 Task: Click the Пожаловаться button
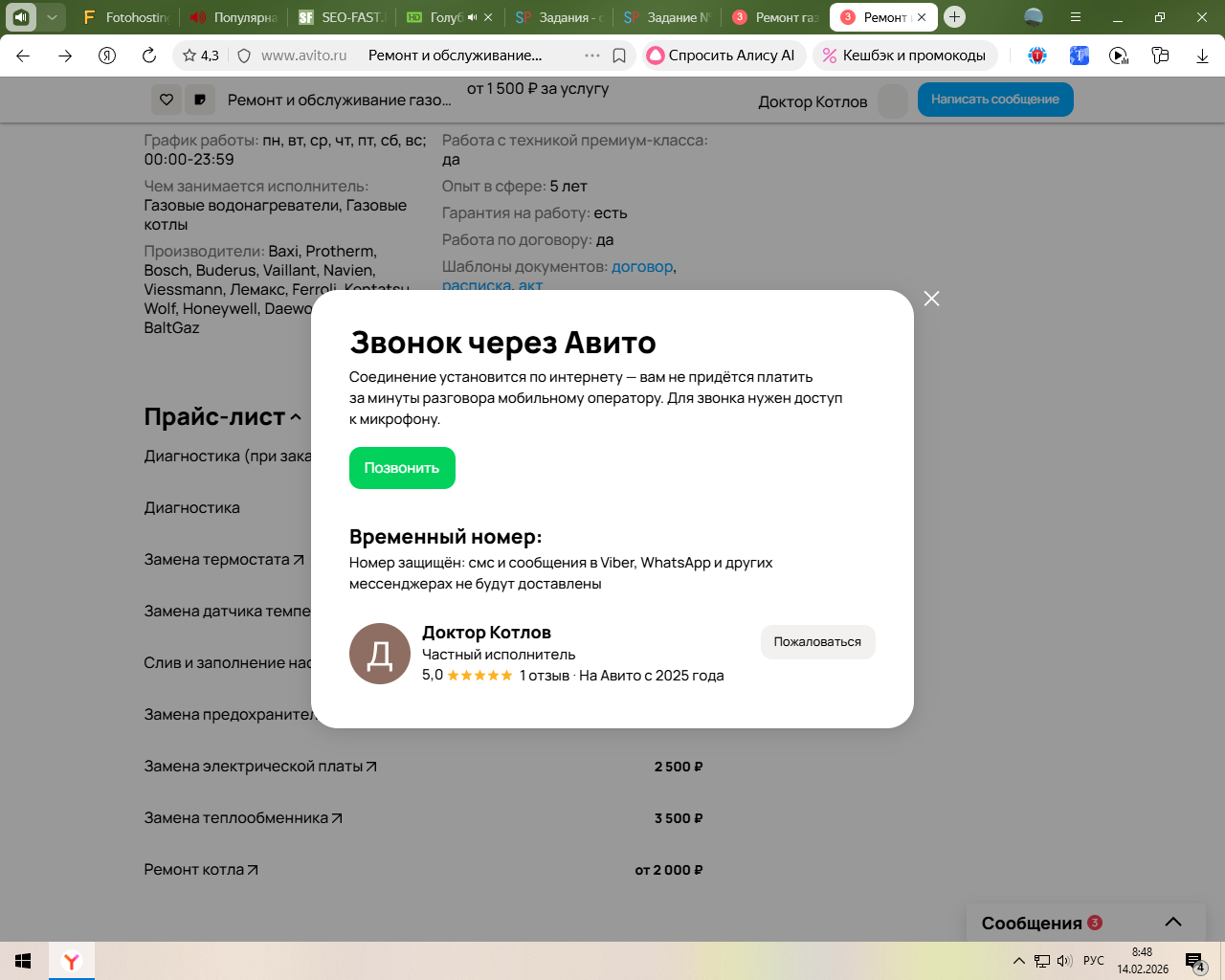click(x=817, y=642)
